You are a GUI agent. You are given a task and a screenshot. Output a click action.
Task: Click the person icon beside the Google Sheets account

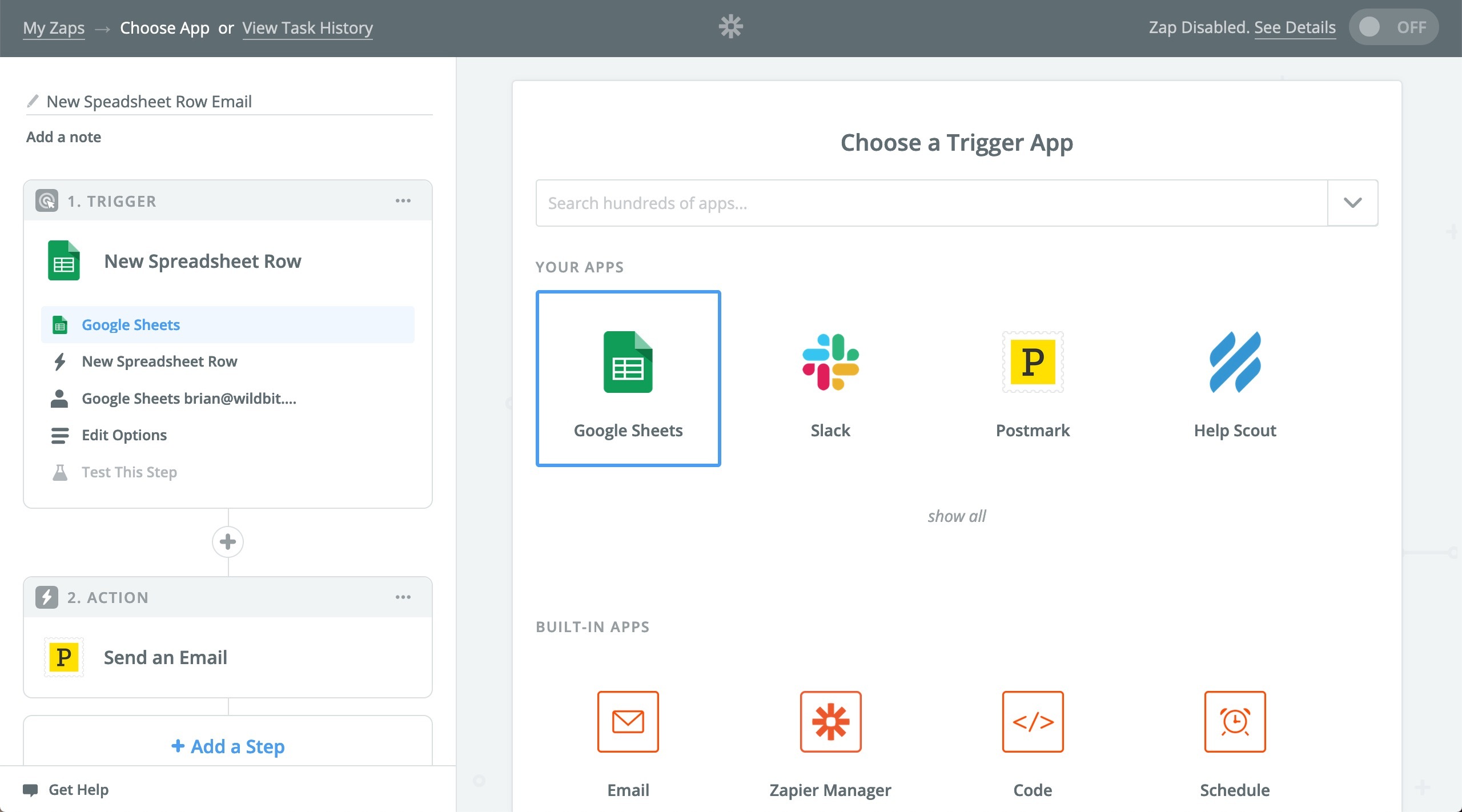pyautogui.click(x=59, y=399)
